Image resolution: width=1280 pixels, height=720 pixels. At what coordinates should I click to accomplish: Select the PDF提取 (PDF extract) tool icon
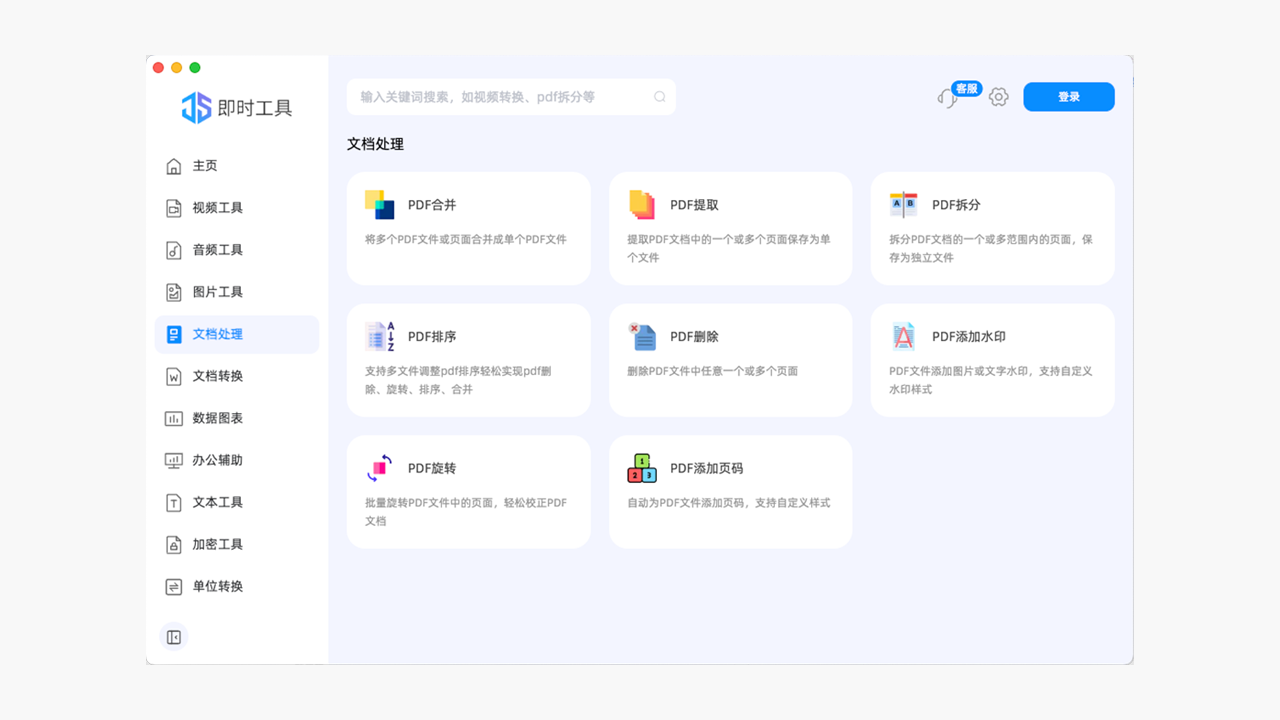pyautogui.click(x=640, y=204)
